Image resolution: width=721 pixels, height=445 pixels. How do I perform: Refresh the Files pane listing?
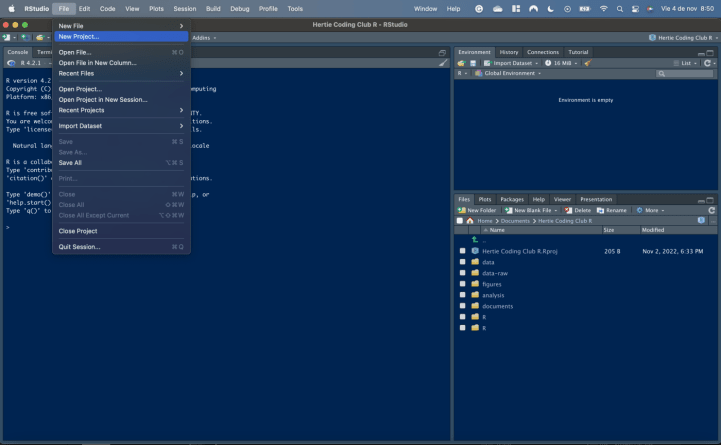click(x=711, y=210)
